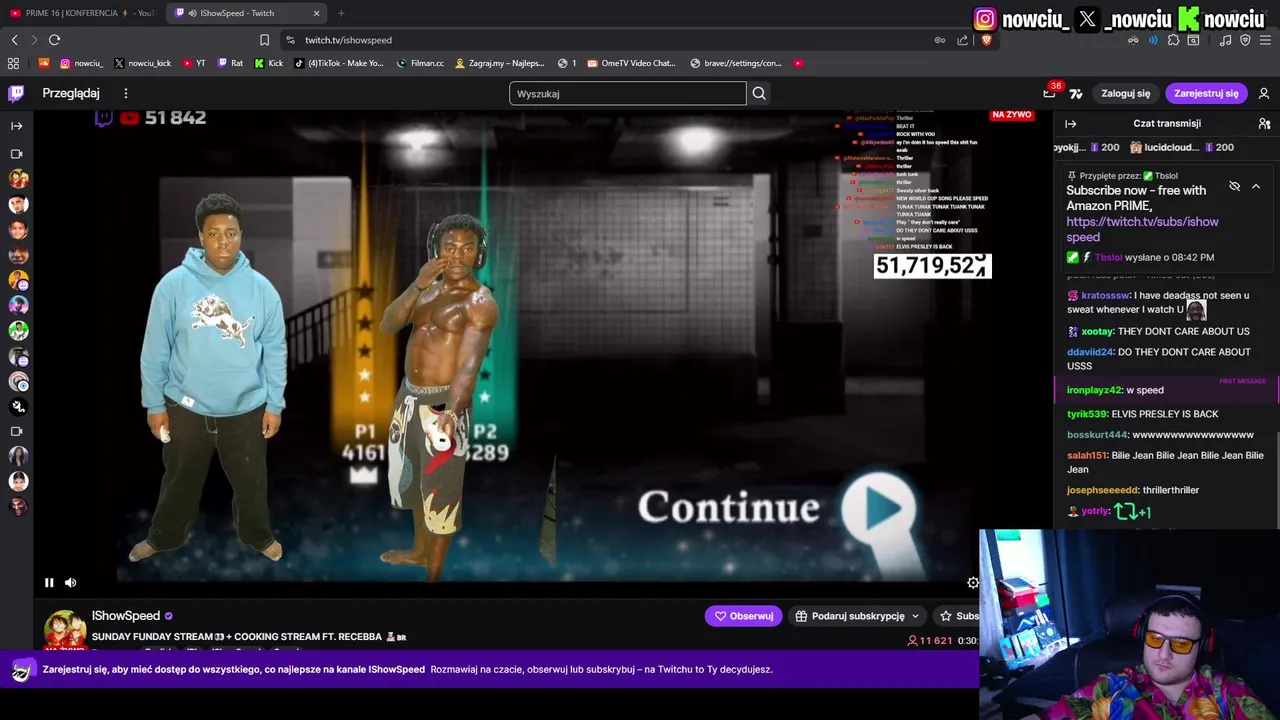1280x720 pixels.
Task: Open the music note toolbar icon
Action: 1225,40
